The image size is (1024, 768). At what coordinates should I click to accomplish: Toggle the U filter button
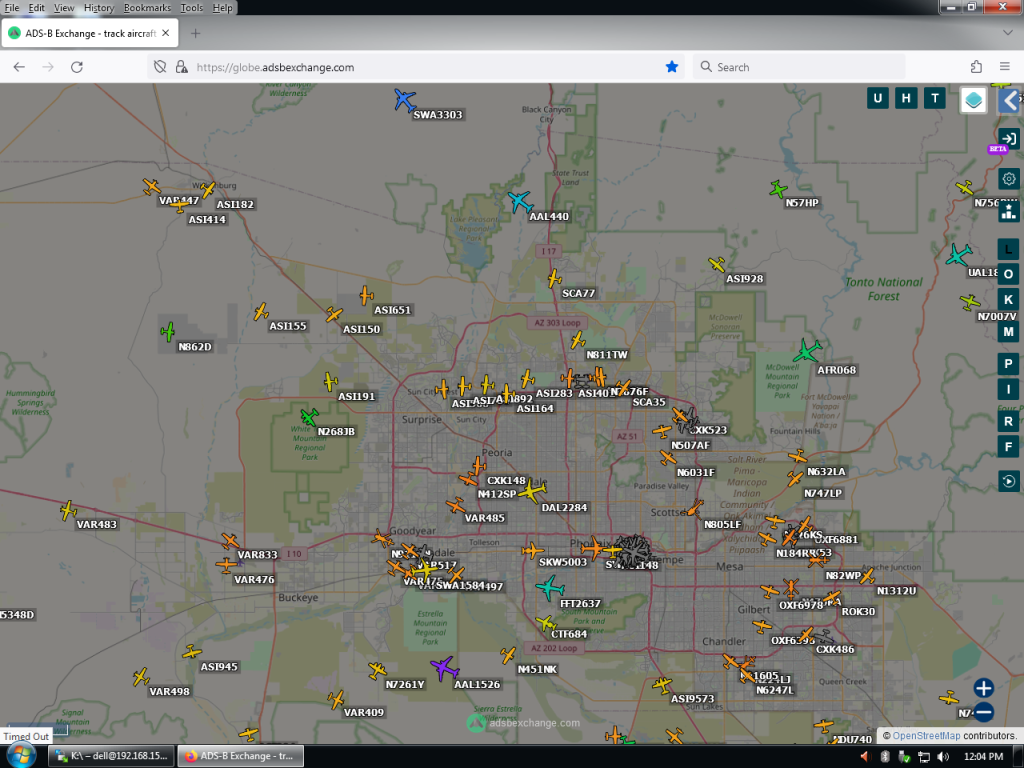click(878, 98)
